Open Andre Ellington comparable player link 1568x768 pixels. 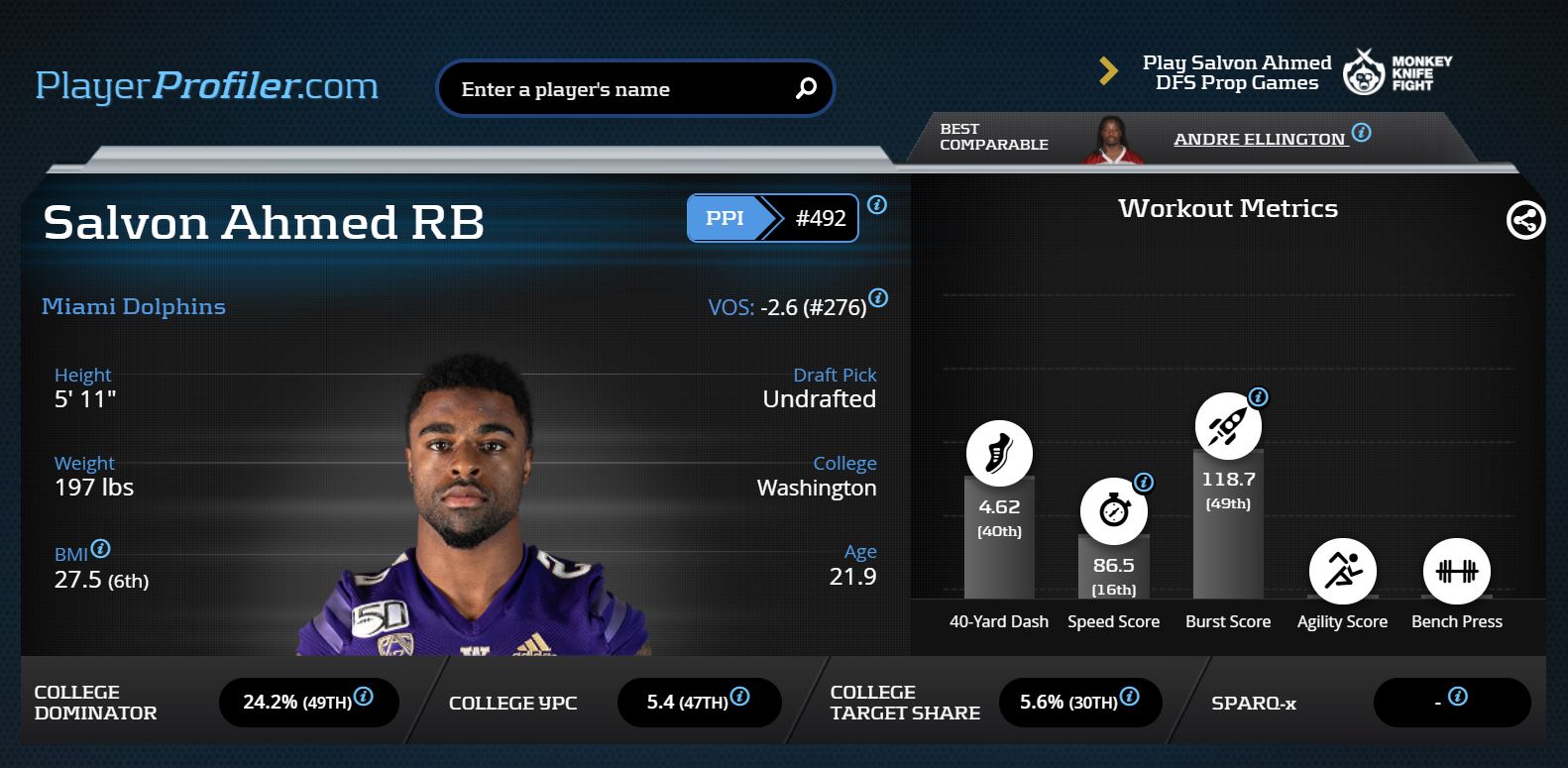click(1260, 139)
